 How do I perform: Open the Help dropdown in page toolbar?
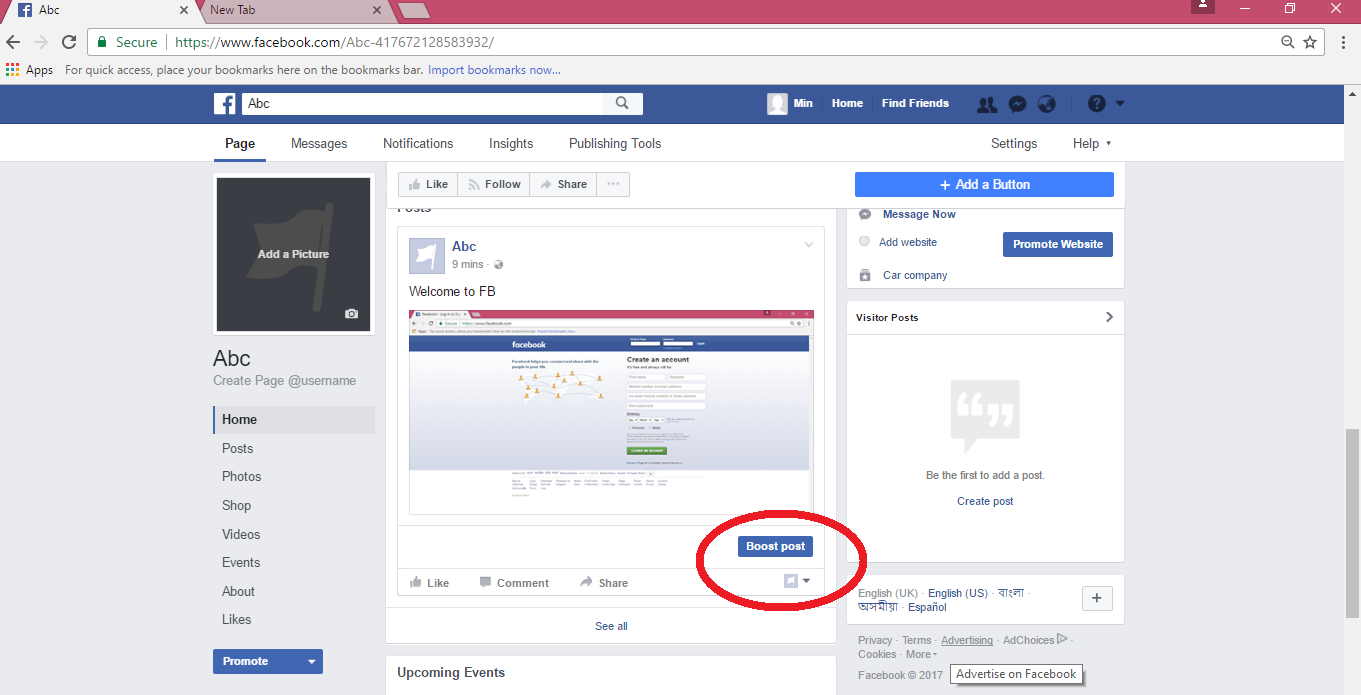click(1092, 143)
